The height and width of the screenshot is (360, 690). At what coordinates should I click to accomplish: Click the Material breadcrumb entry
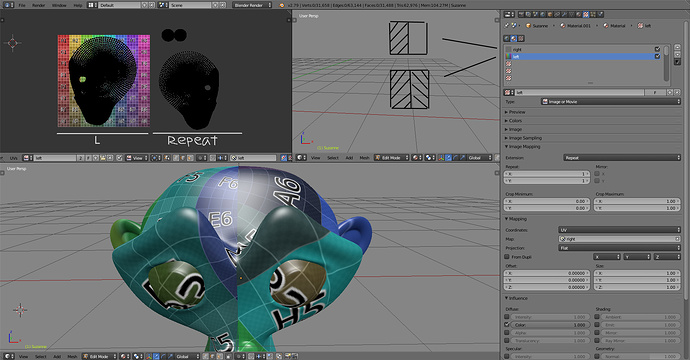coord(615,26)
